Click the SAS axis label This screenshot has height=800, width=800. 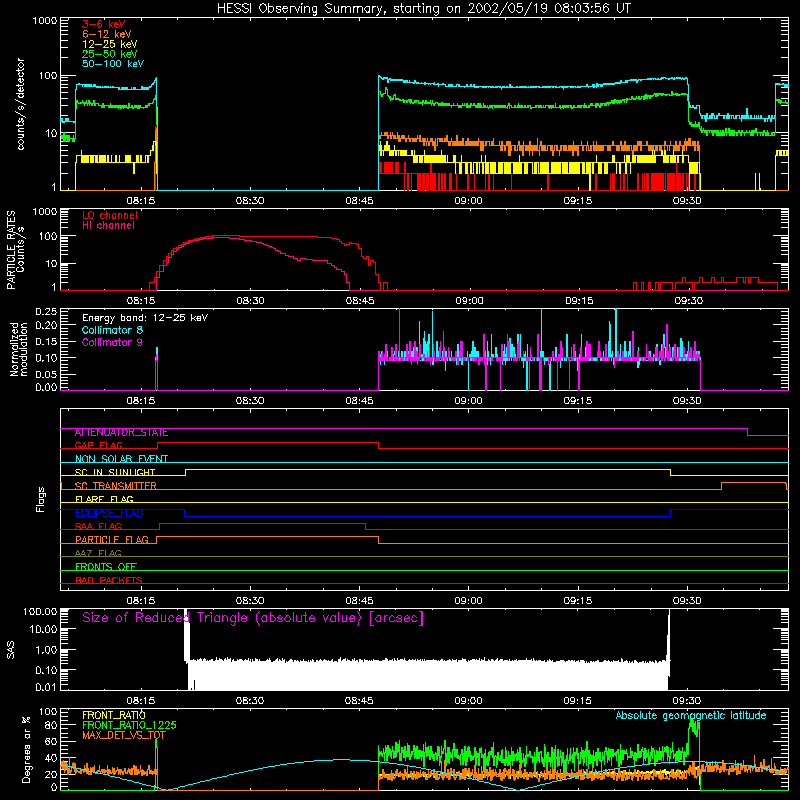[11, 650]
